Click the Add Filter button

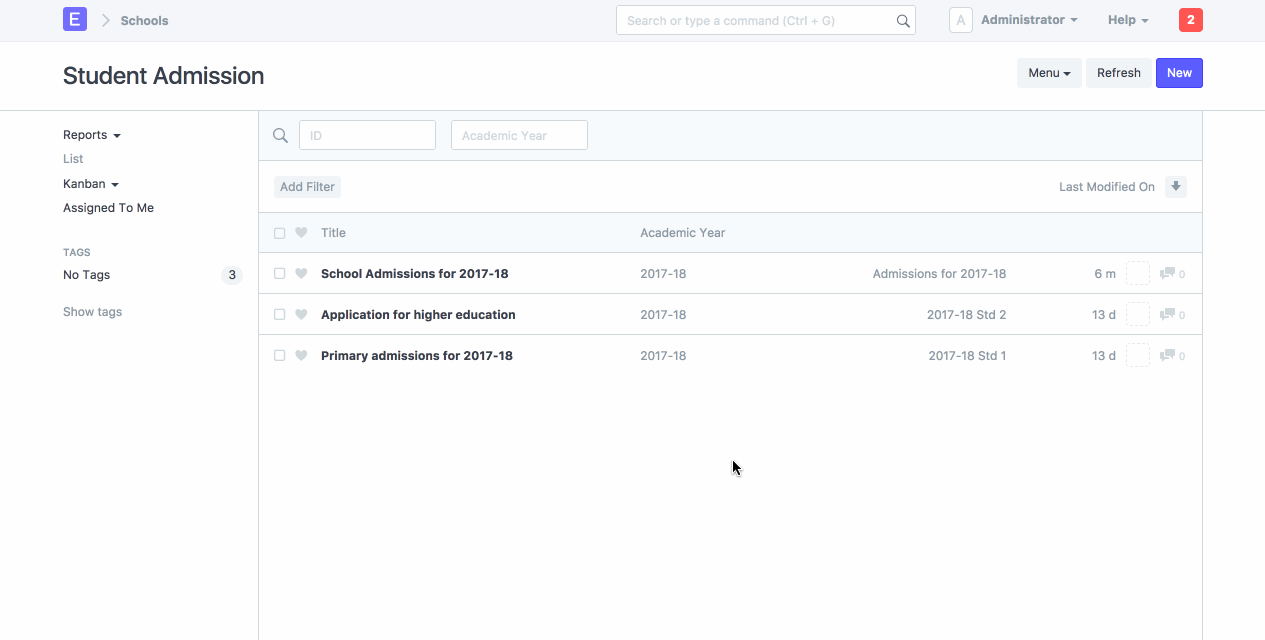point(307,187)
